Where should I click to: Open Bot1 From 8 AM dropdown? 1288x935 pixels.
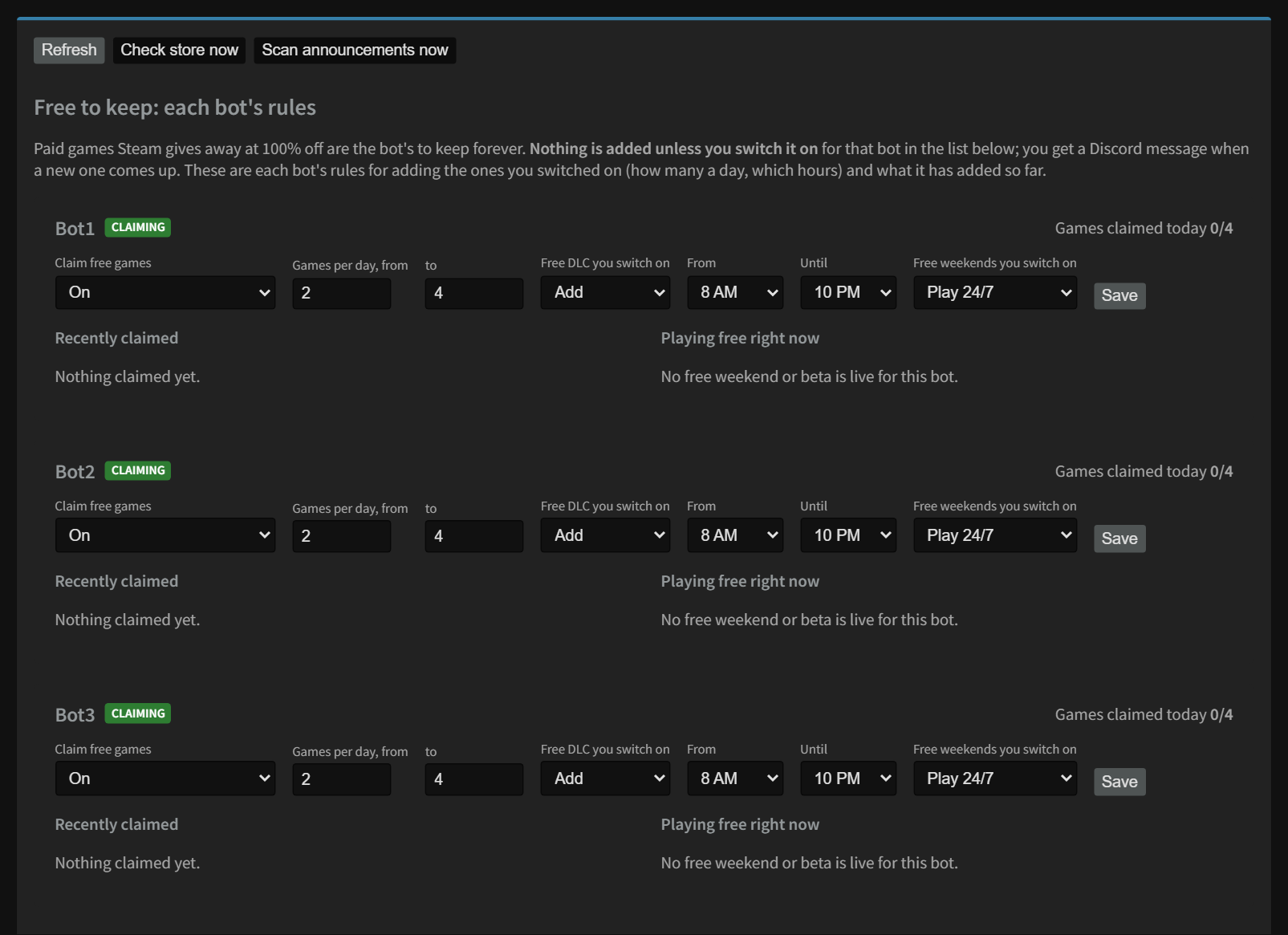point(735,292)
